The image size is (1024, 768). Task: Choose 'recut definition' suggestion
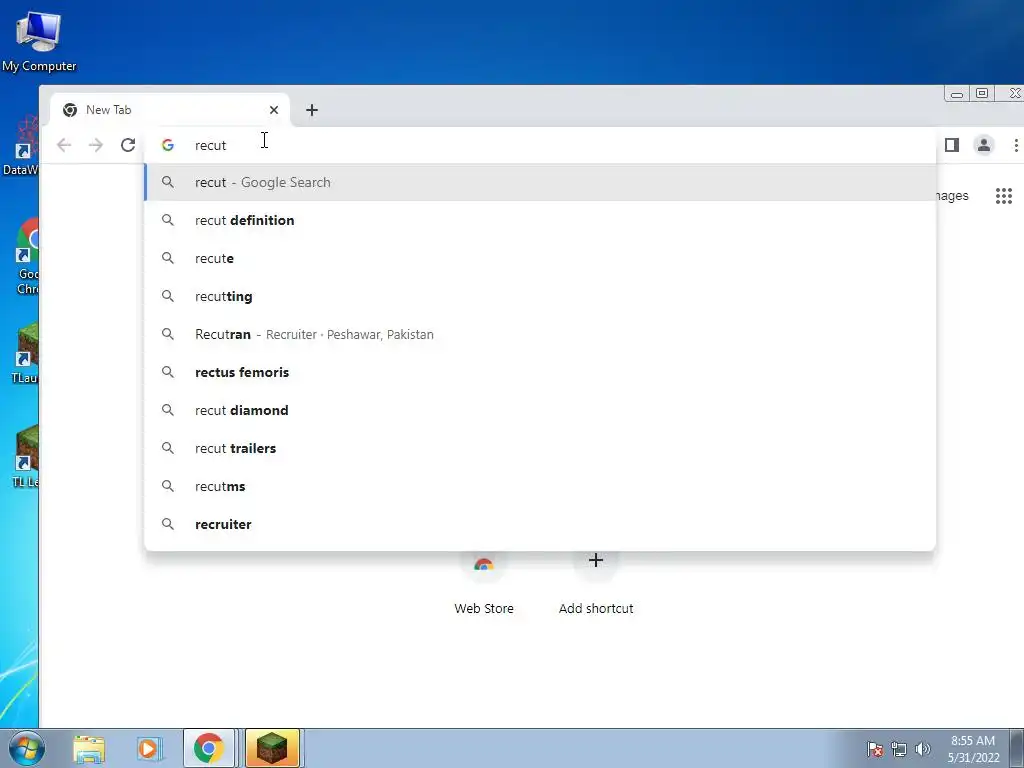coord(539,220)
